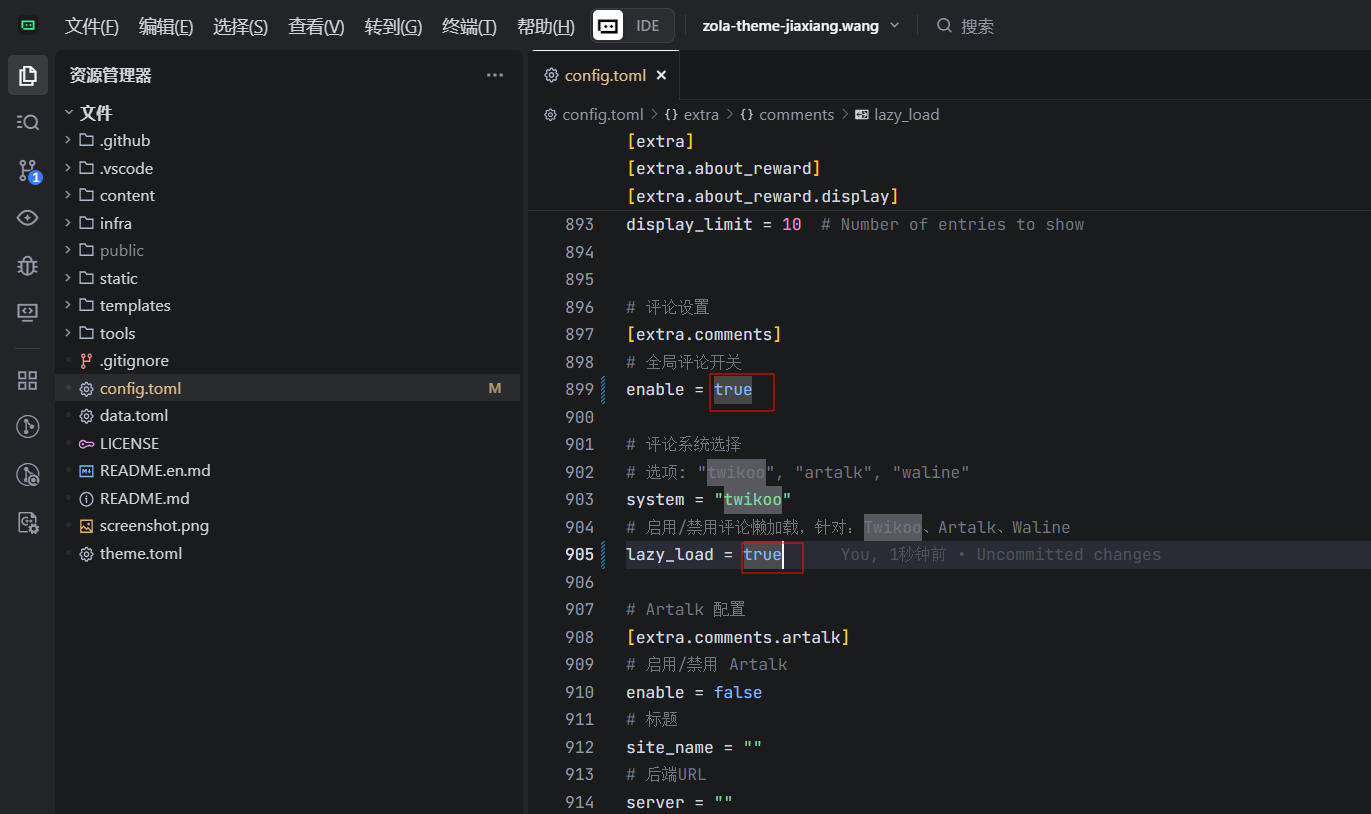Click the gear icon beside data.toml
Screen dimensions: 1371x814
click(x=86, y=416)
